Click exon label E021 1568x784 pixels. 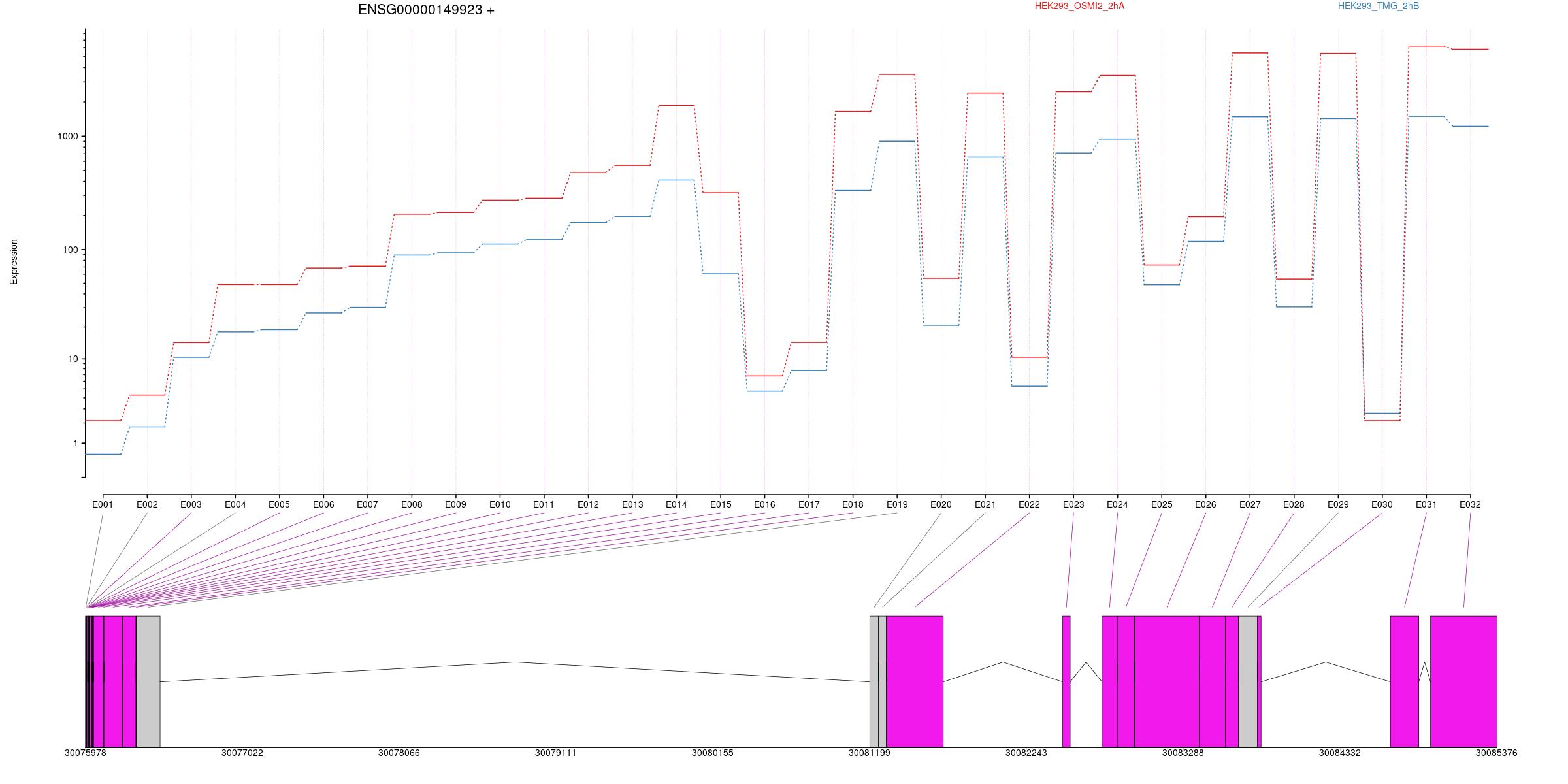pos(985,504)
